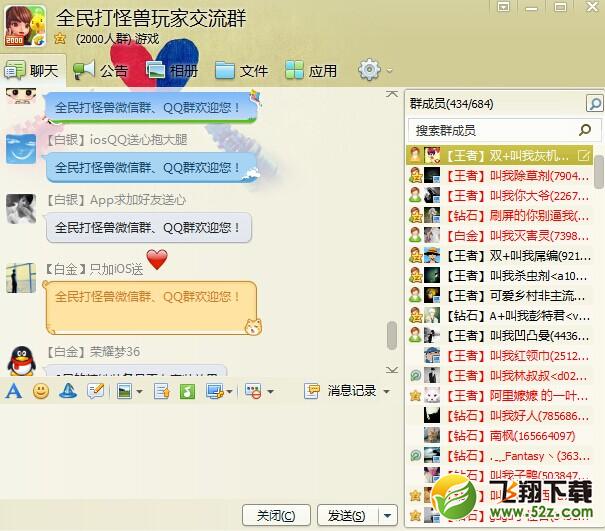Click the 群成员(434/684) header

point(451,104)
